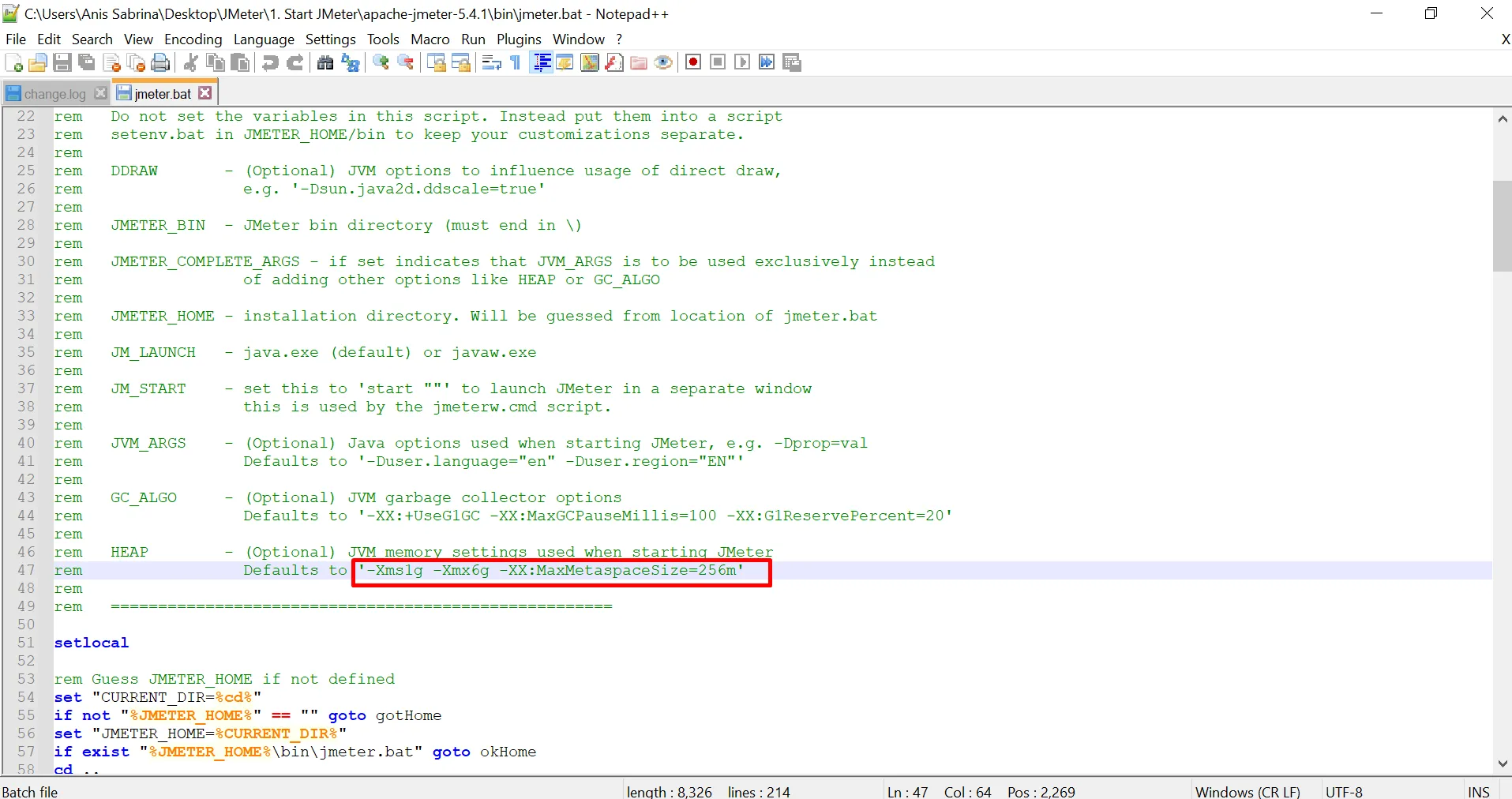Print the file using the printer icon
This screenshot has height=799, width=1512.
(160, 62)
